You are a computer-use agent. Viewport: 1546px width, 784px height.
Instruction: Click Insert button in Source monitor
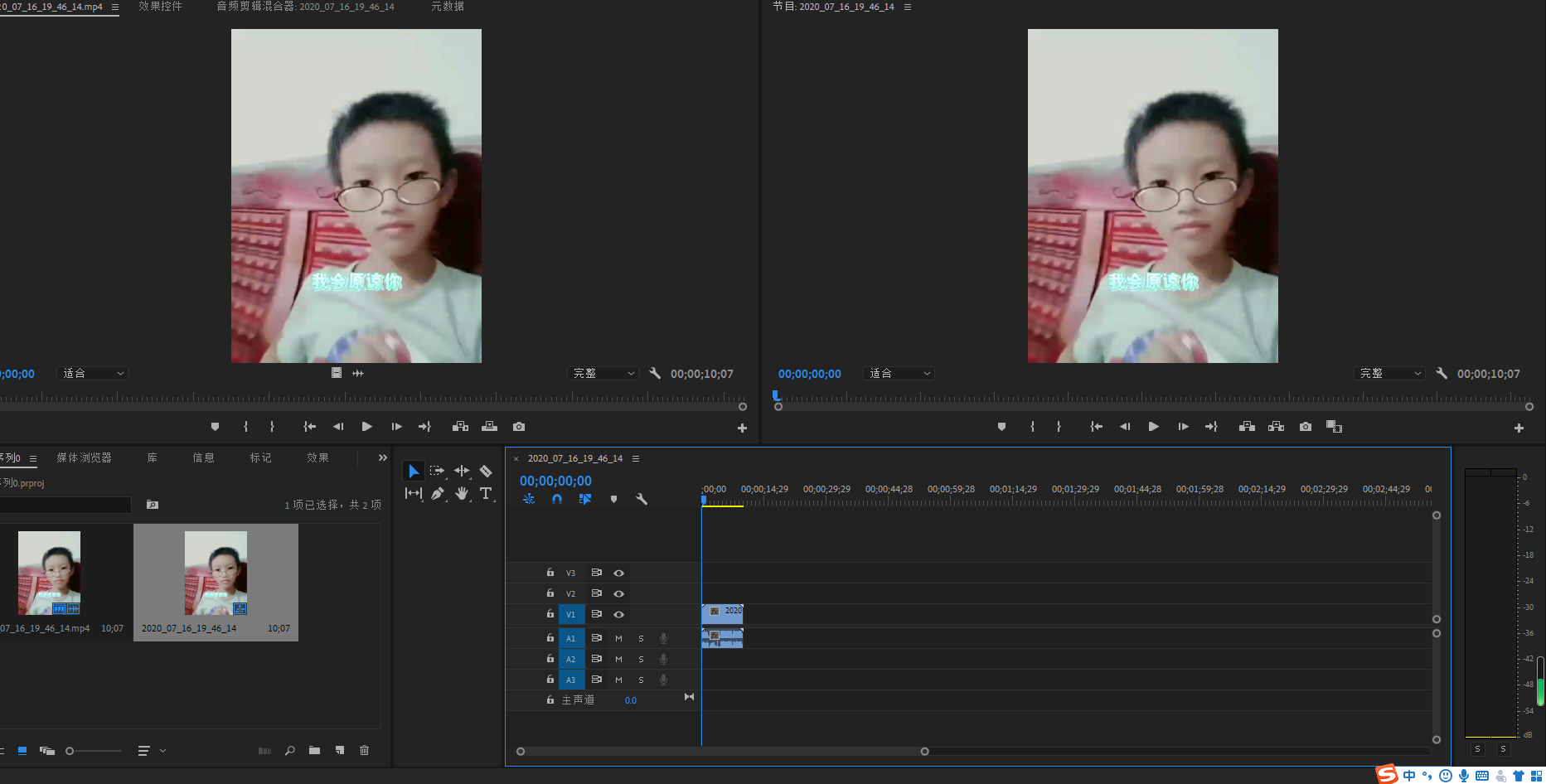(x=460, y=426)
